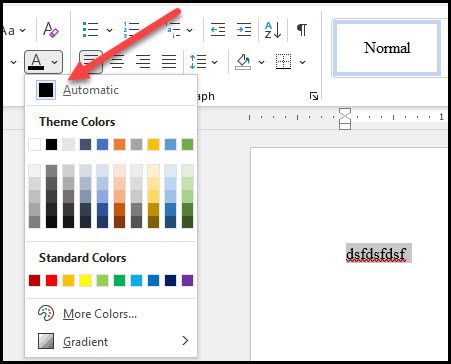Screen dimensions: 451x364
Task: Pick the purple standard color
Action: (187, 281)
